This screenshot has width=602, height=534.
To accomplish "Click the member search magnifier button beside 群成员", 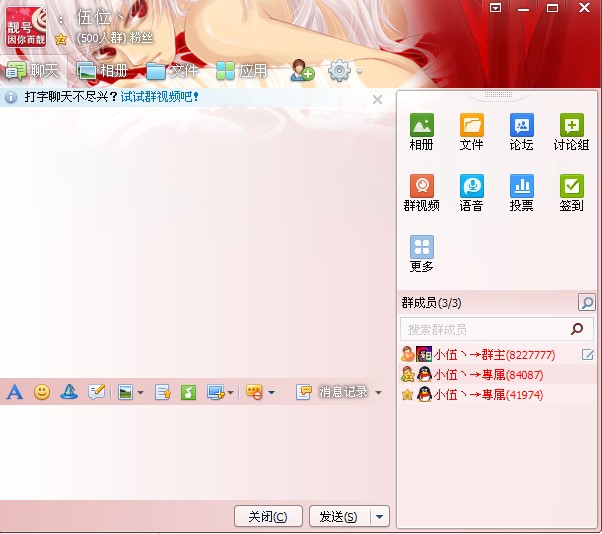I will (586, 303).
